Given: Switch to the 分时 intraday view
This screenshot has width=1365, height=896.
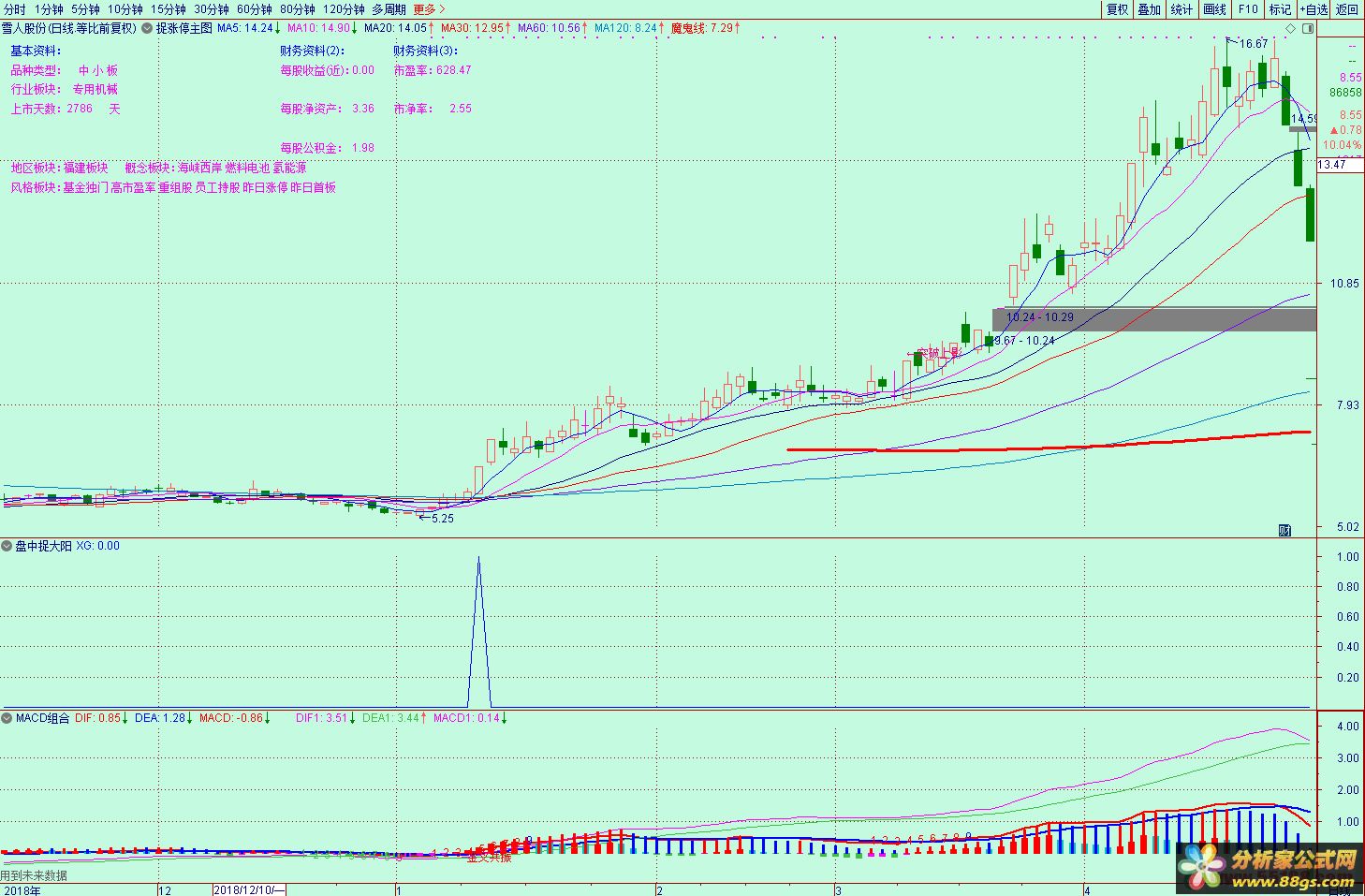Looking at the screenshot, I should coord(14,9).
